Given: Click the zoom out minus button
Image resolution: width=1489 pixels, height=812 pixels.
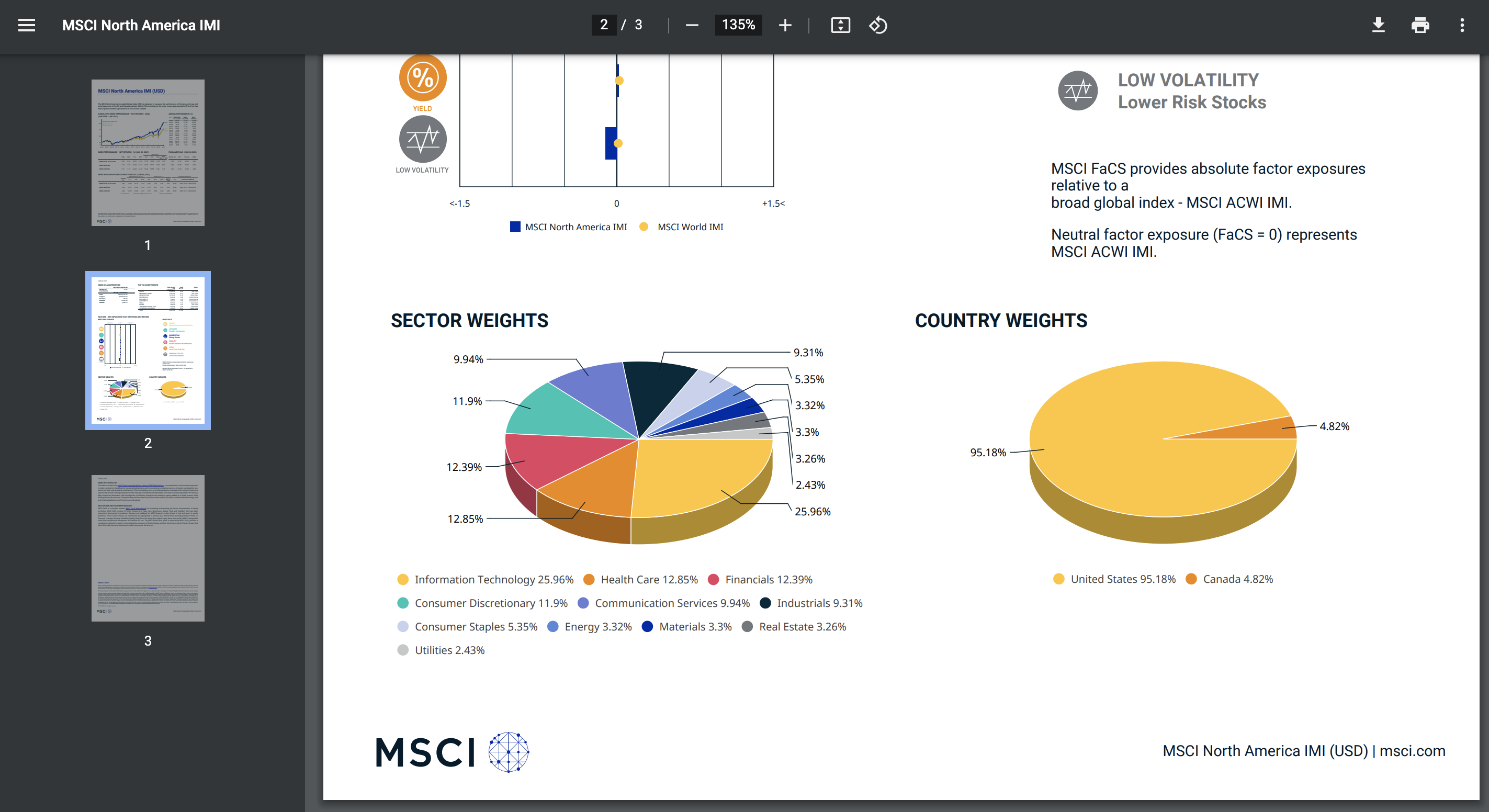Looking at the screenshot, I should [x=691, y=25].
